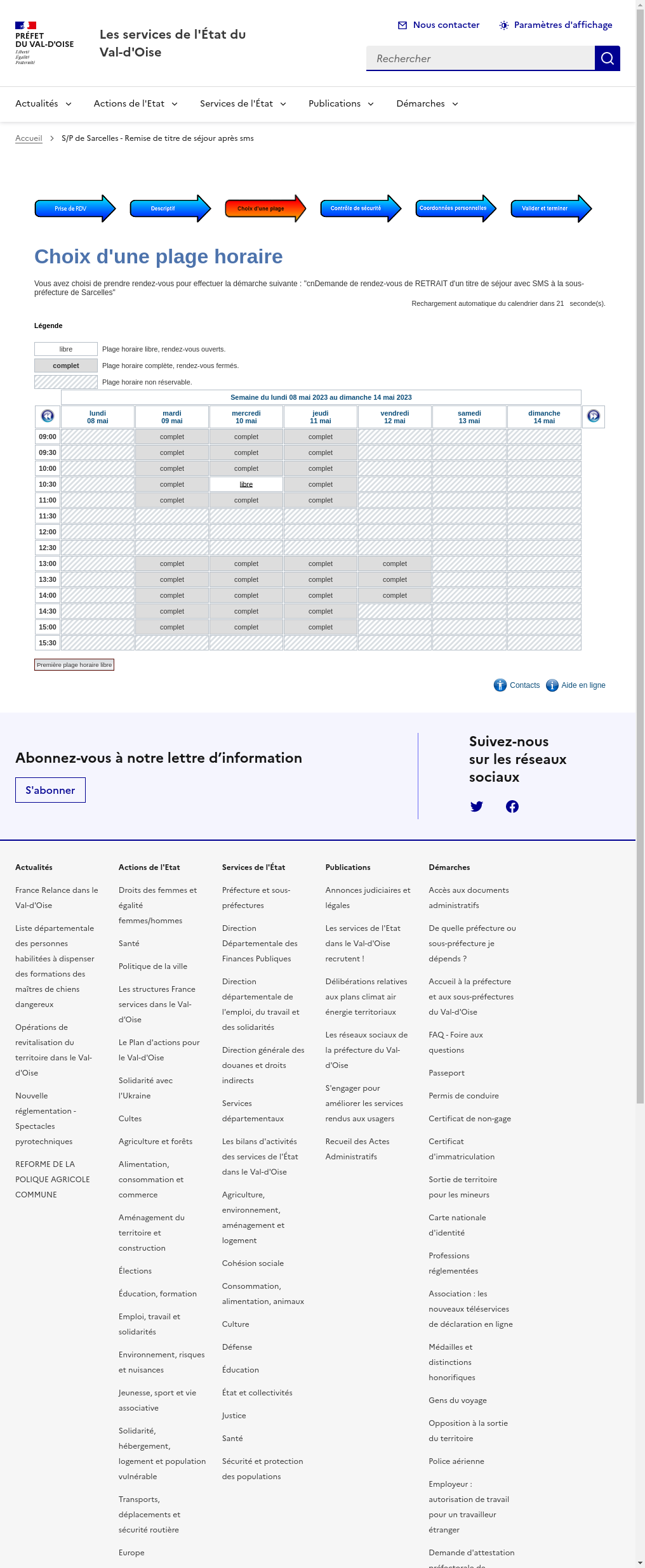
Task: Click the 10:30 time row label
Action: [x=48, y=484]
